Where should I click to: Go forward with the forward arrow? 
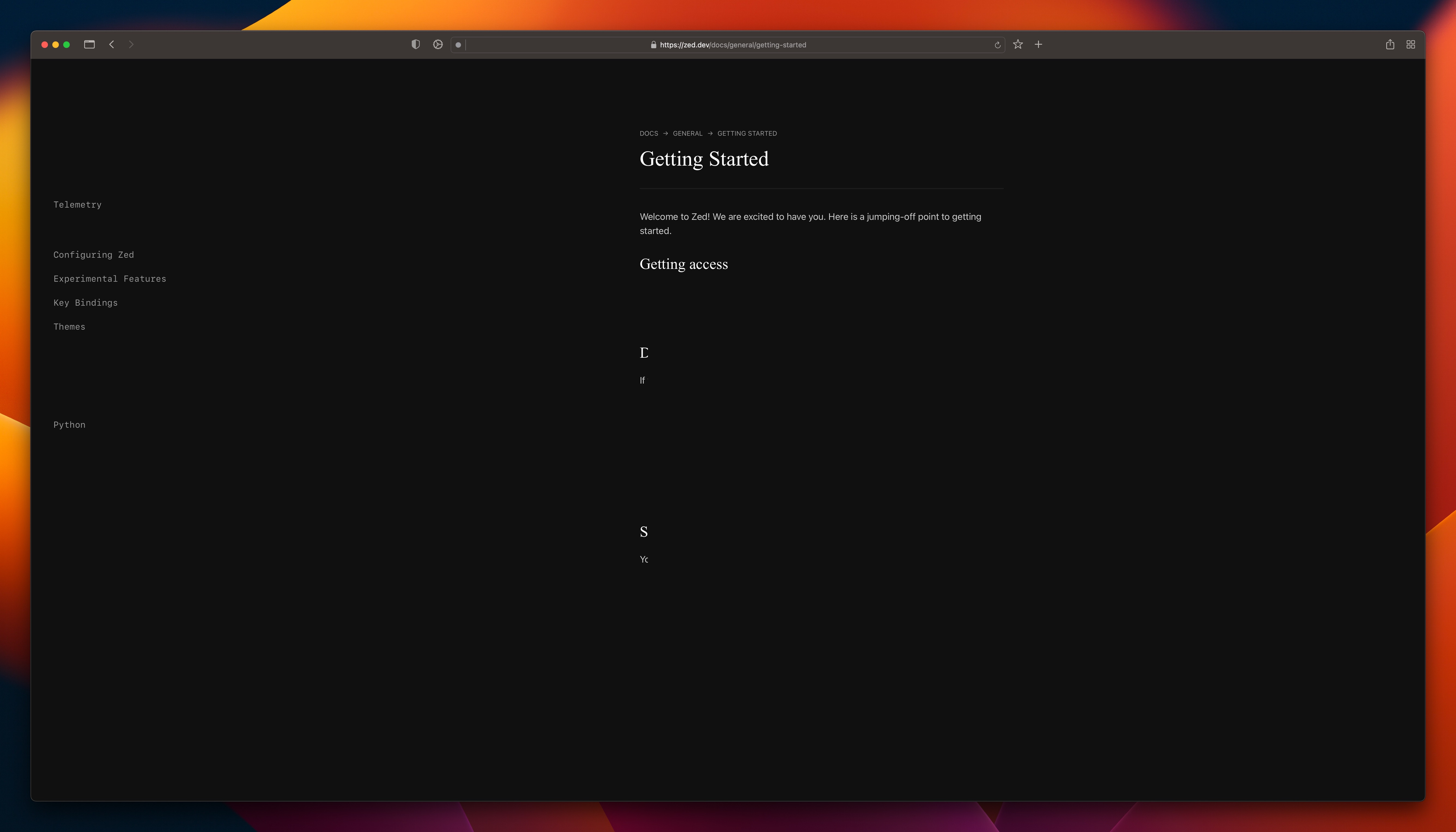point(131,45)
